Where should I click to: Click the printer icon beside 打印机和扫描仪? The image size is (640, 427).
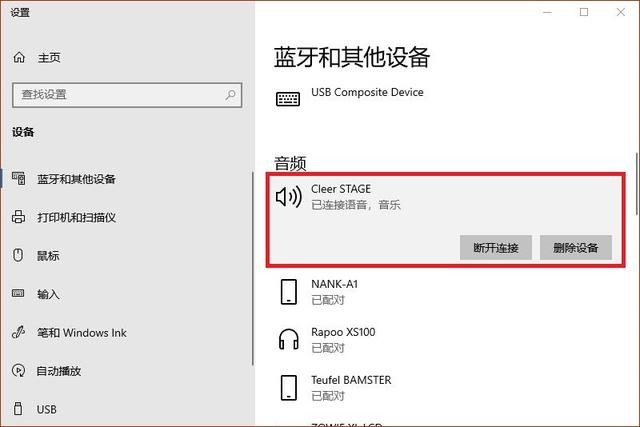point(18,217)
